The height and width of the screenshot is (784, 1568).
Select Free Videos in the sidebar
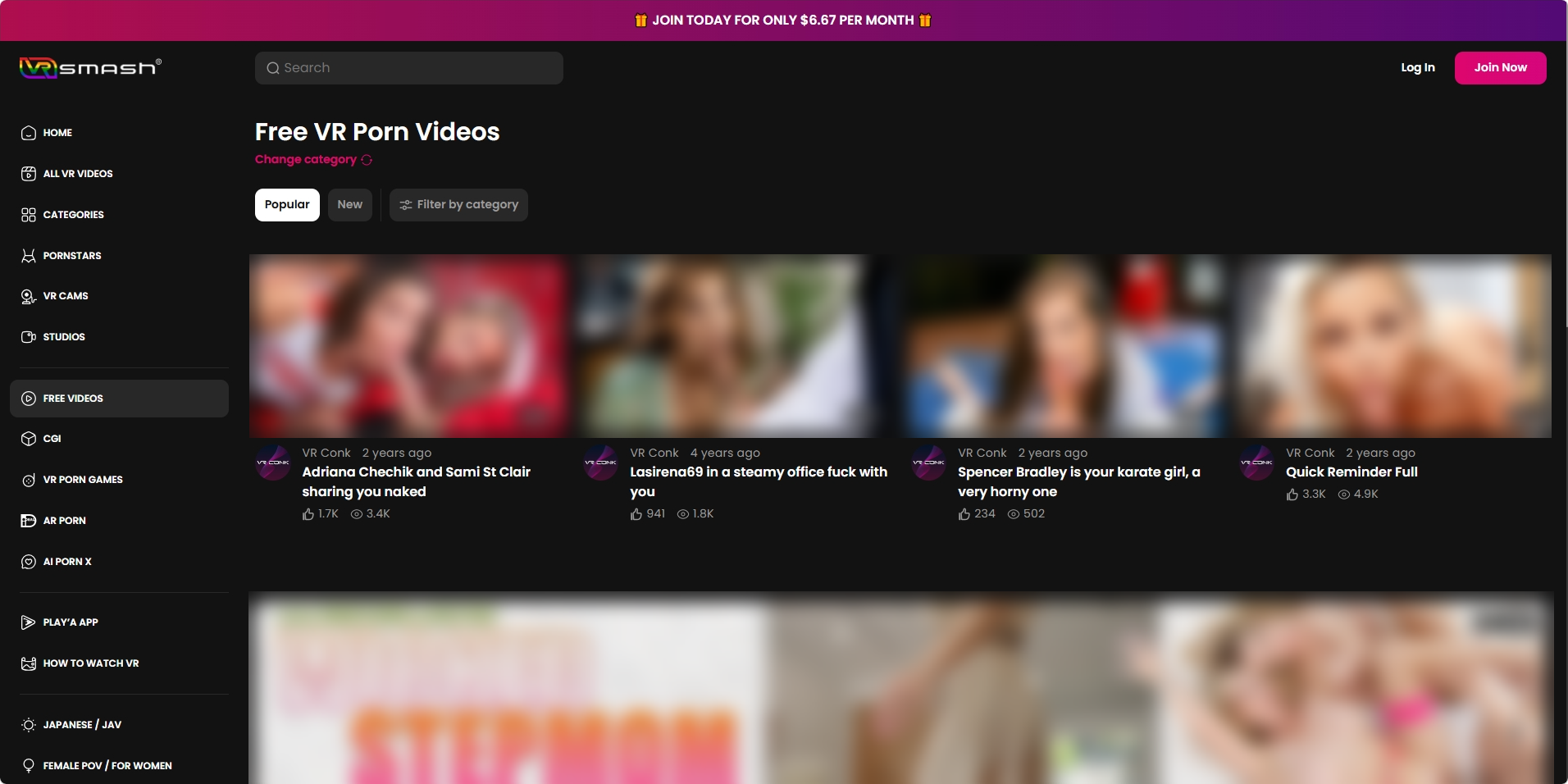click(119, 399)
